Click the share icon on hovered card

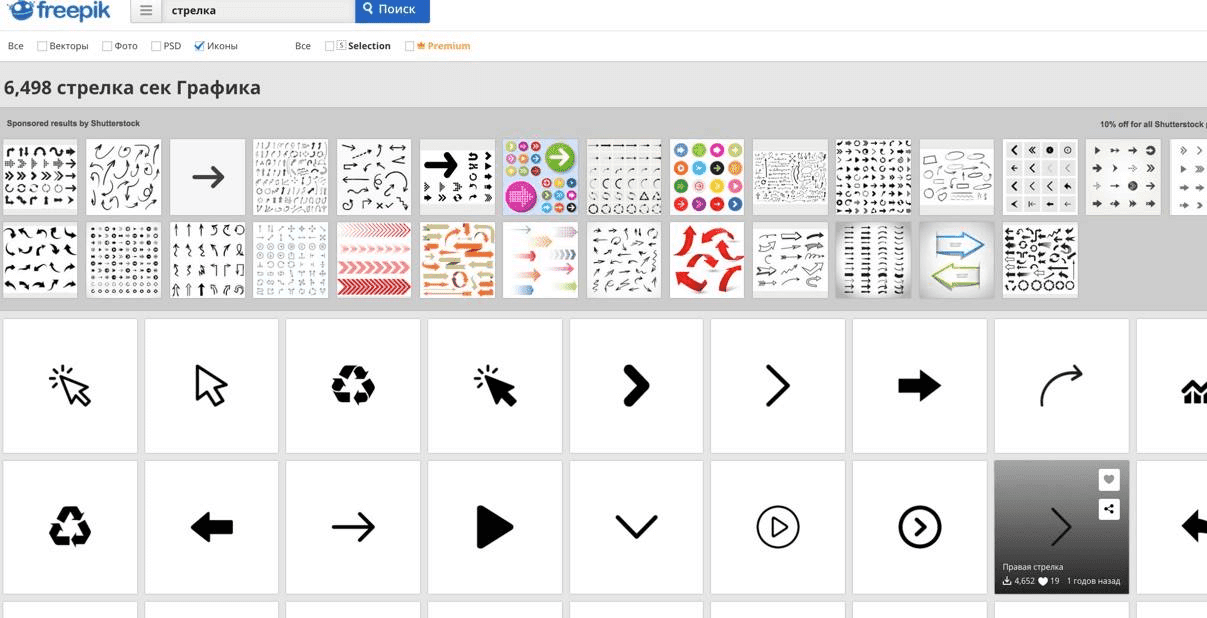(x=1108, y=509)
